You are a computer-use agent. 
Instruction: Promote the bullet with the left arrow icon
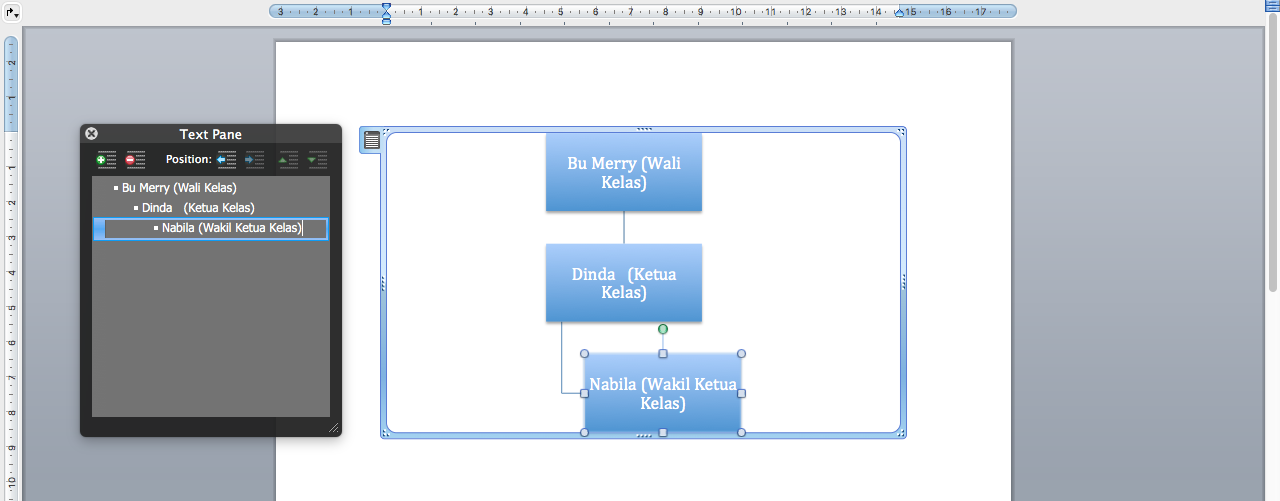click(x=226, y=160)
